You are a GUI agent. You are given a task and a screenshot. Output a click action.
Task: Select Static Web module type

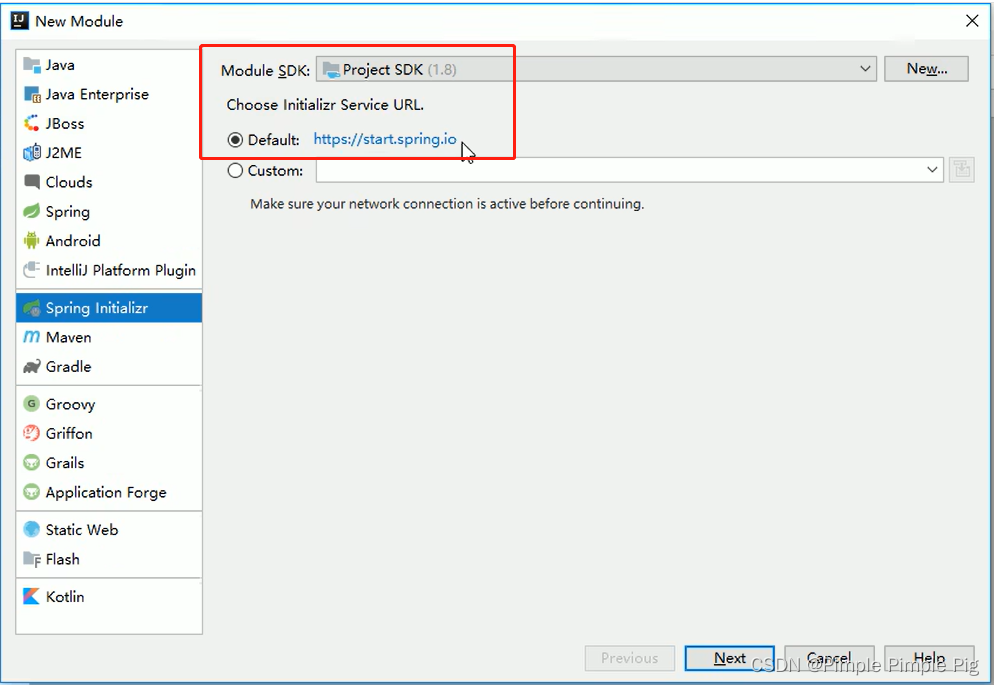[109, 529]
